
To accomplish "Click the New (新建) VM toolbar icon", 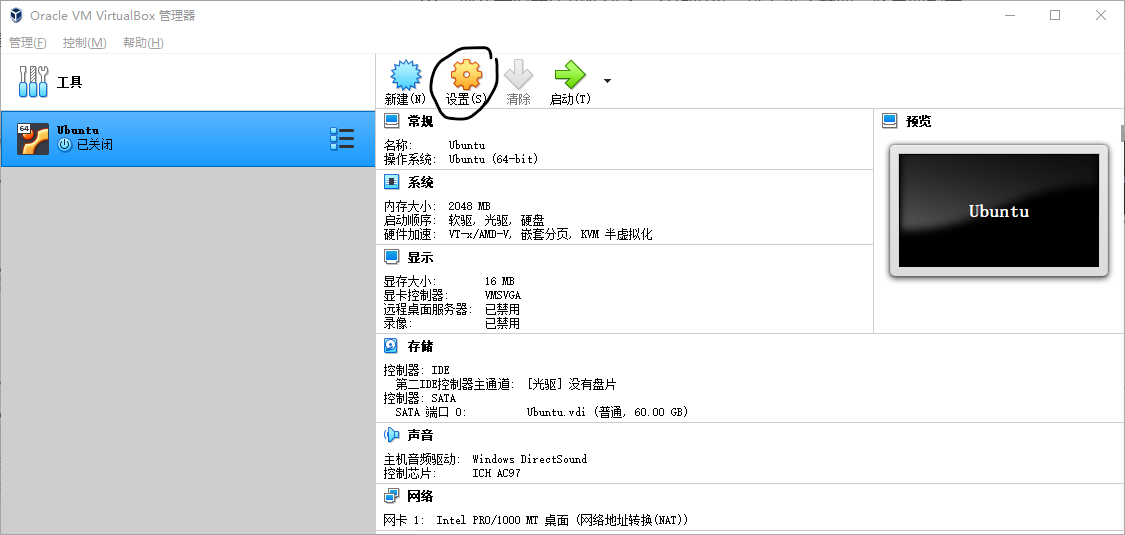I will coord(405,75).
